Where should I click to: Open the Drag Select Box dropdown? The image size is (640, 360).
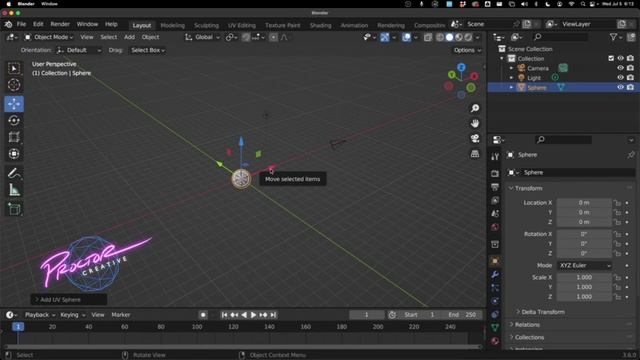pyautogui.click(x=147, y=50)
